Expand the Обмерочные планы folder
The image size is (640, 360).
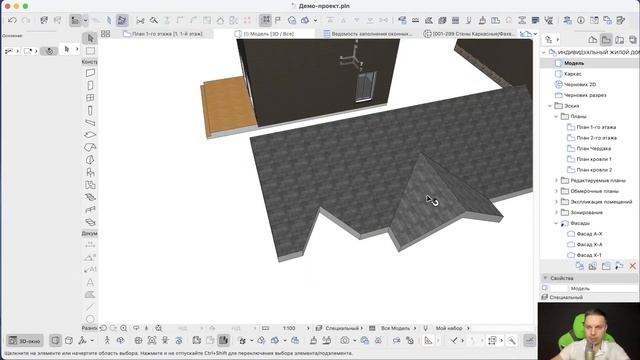[556, 191]
